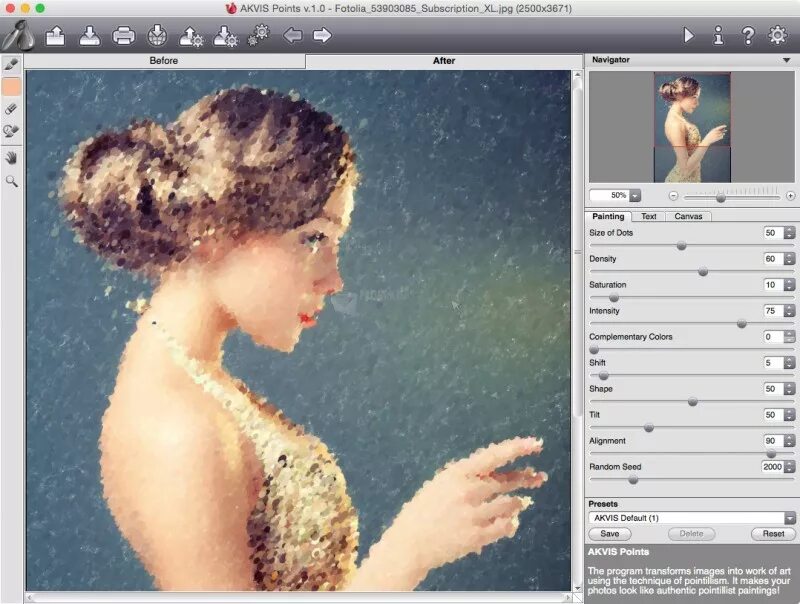This screenshot has width=800, height=604.
Task: Open the Canvas tab
Action: coord(688,216)
